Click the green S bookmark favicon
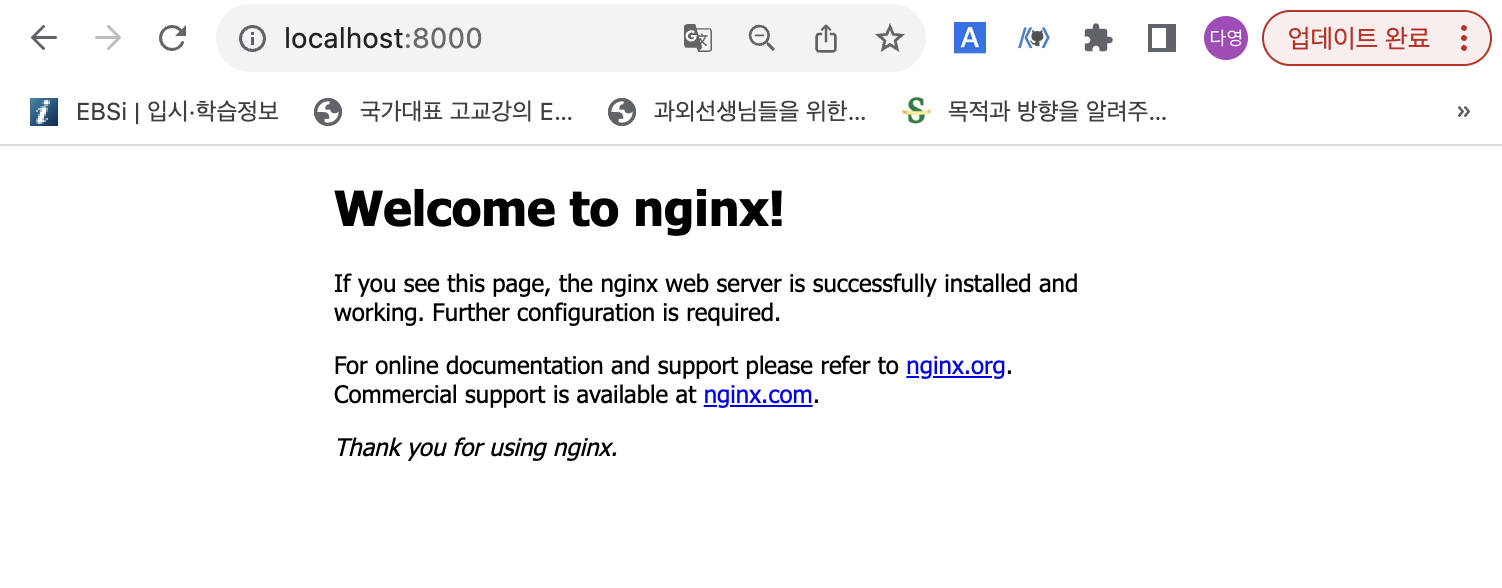Screen dimensions: 1502x588 [915, 111]
